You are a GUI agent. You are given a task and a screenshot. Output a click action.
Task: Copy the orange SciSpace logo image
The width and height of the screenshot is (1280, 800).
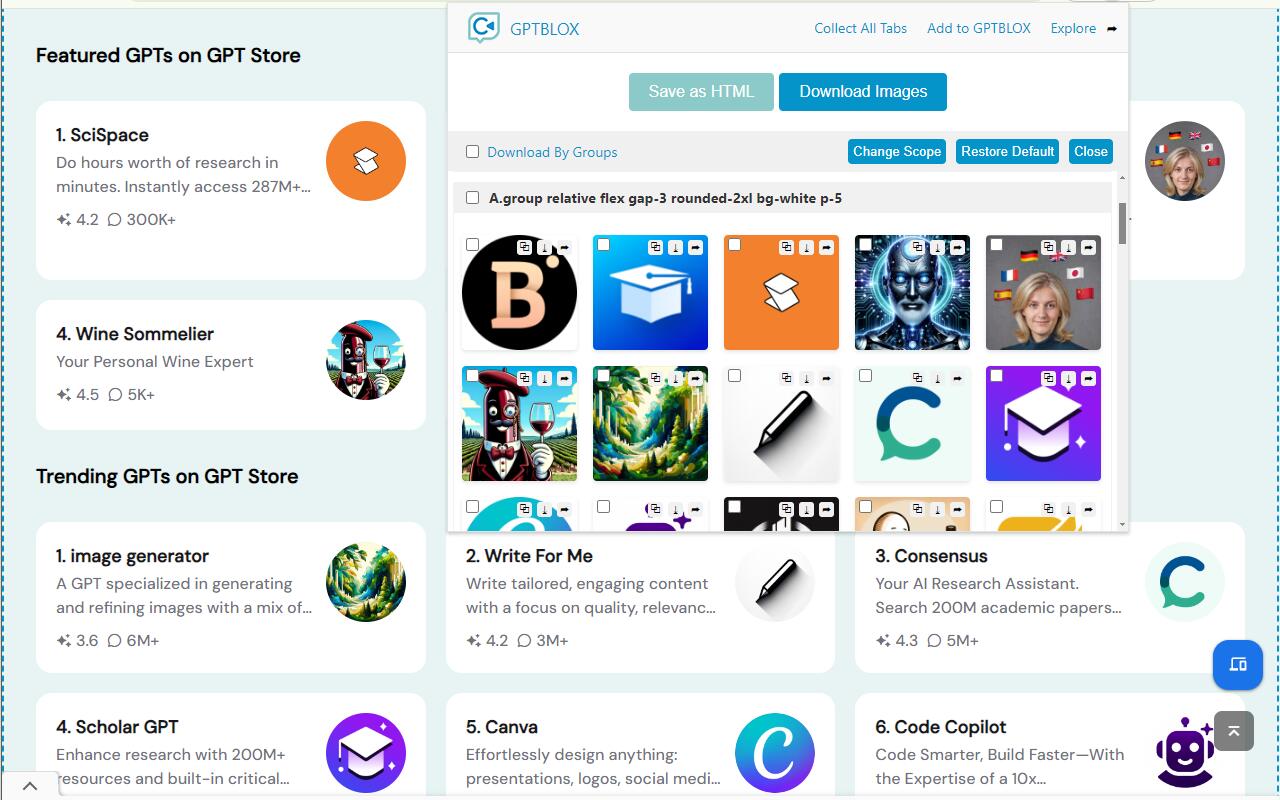tap(787, 247)
